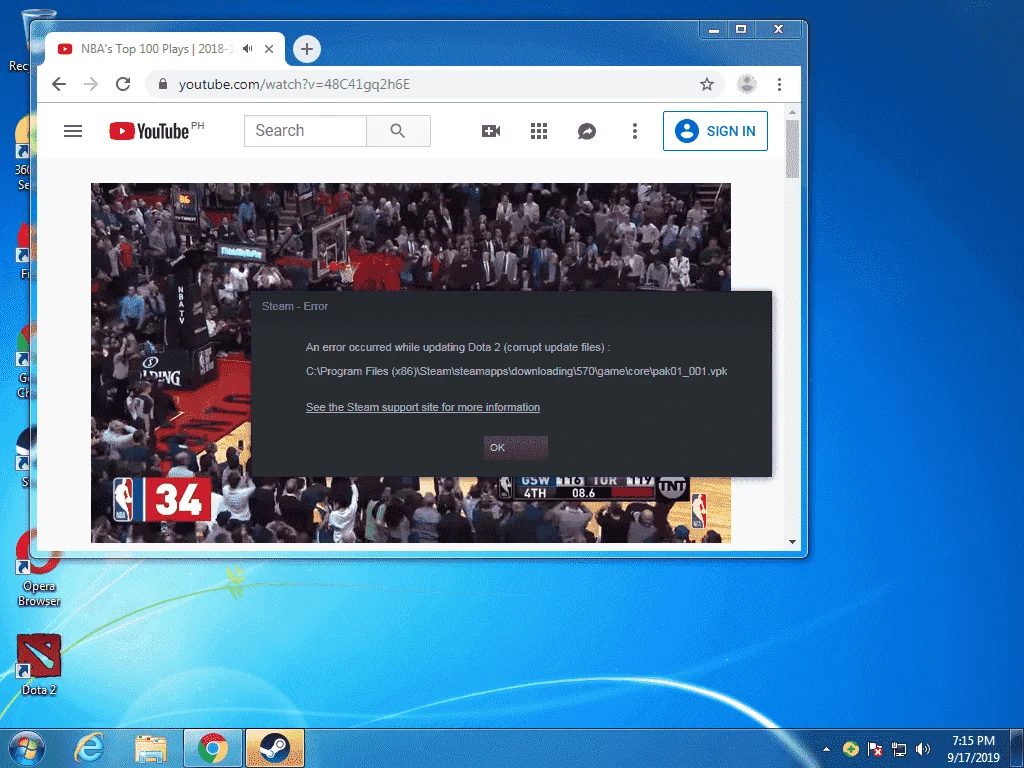Image resolution: width=1024 pixels, height=768 pixels.
Task: Maximize the Chrome window
Action: click(741, 29)
